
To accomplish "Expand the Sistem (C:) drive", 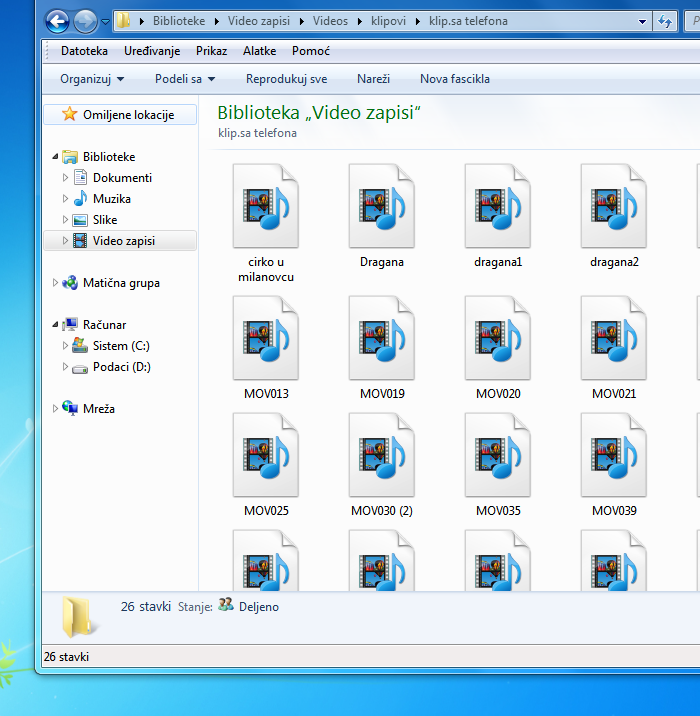I will point(65,346).
